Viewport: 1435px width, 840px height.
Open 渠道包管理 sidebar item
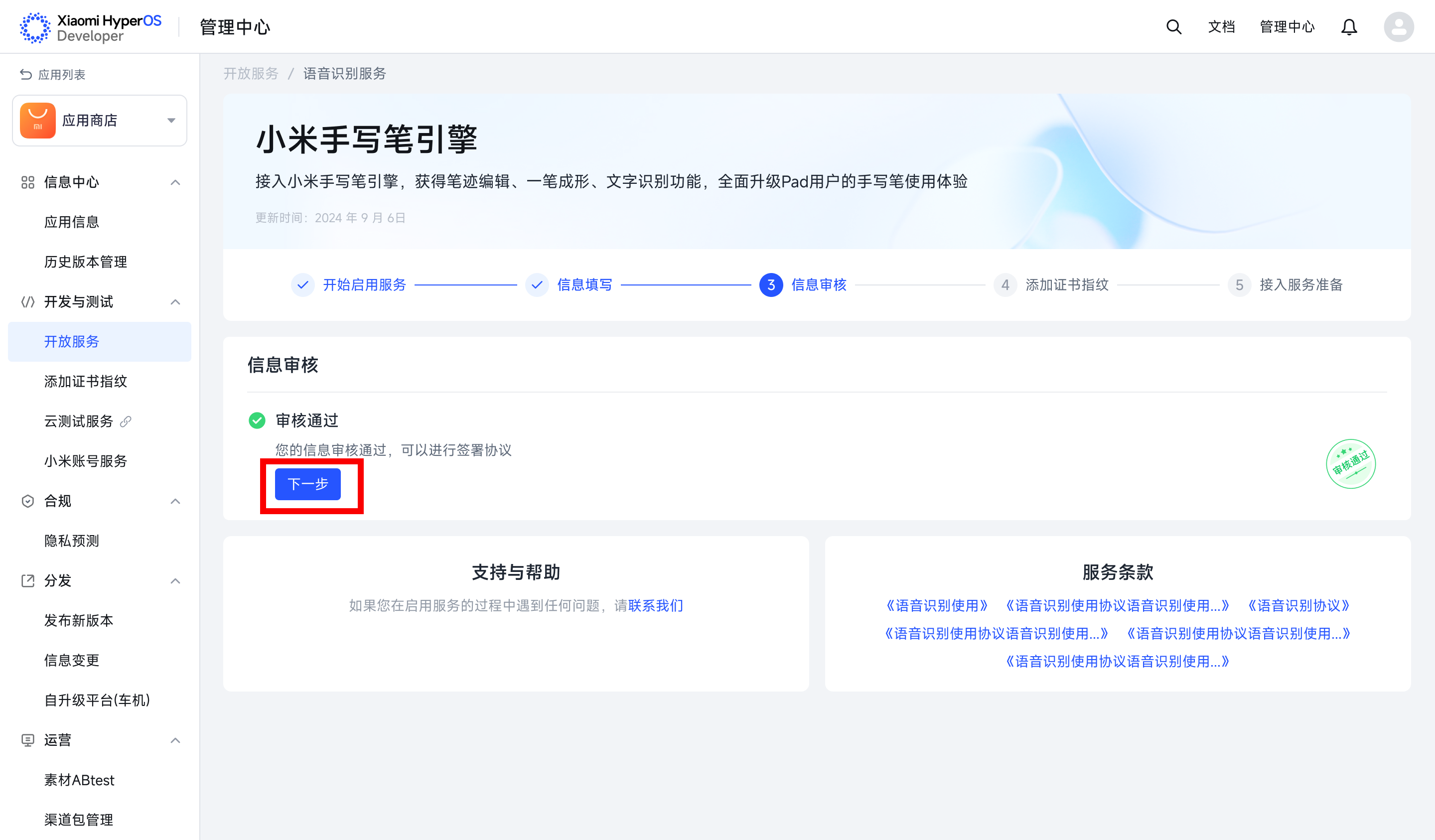100,820
